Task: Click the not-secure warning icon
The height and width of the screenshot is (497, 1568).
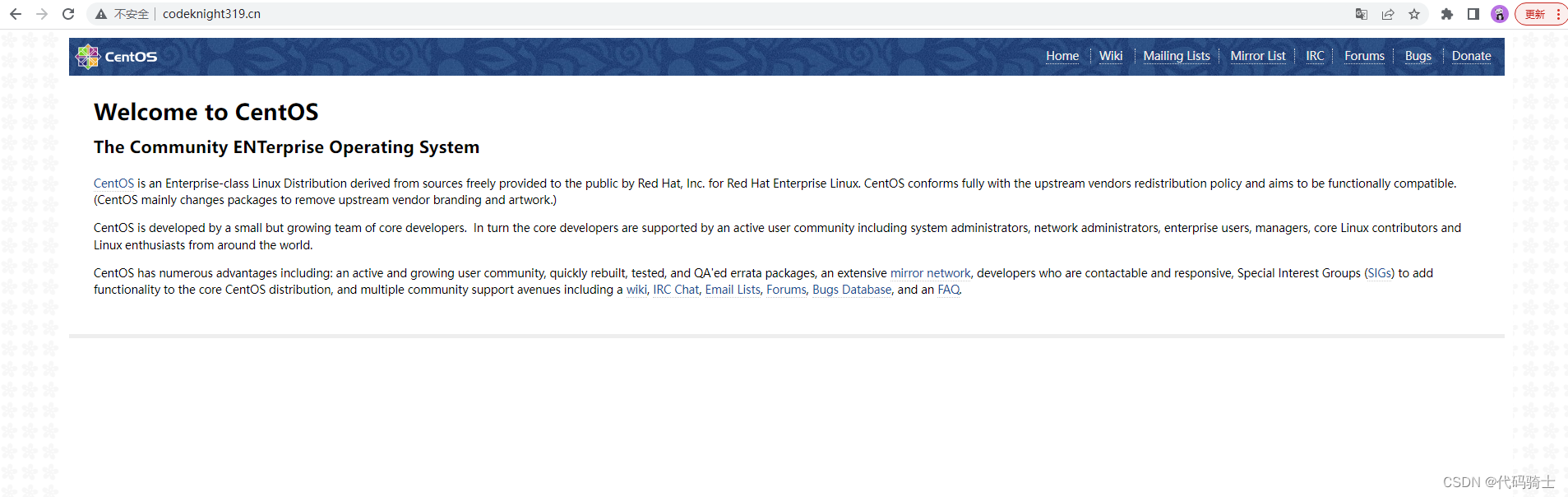Action: (x=101, y=14)
